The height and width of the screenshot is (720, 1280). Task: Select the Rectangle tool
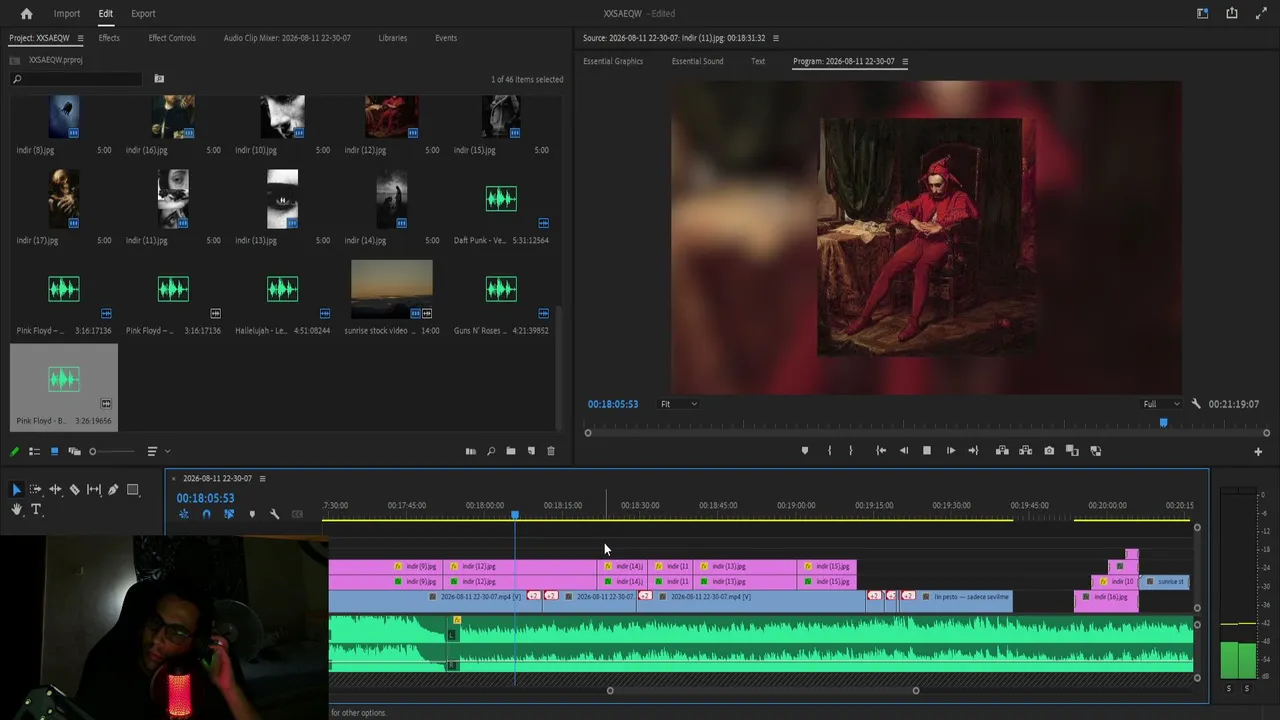point(132,489)
